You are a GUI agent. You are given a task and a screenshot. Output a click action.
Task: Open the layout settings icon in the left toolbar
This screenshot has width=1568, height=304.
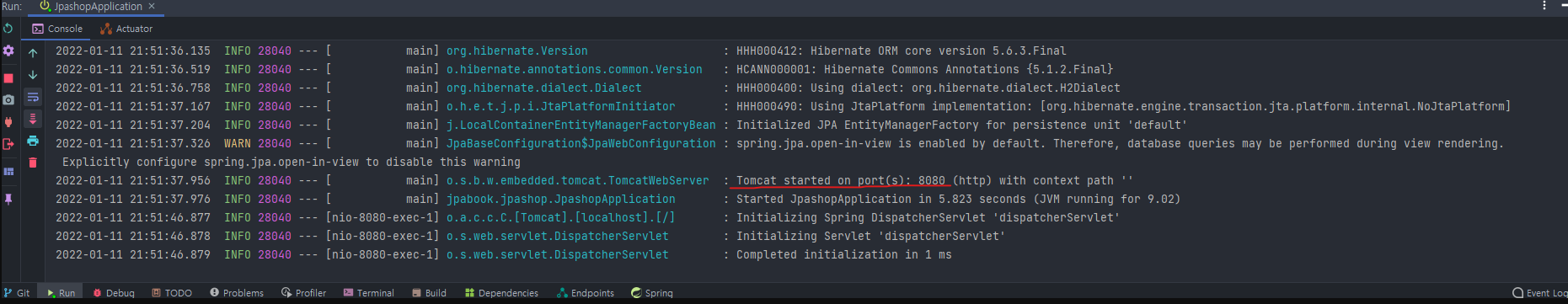[8, 172]
